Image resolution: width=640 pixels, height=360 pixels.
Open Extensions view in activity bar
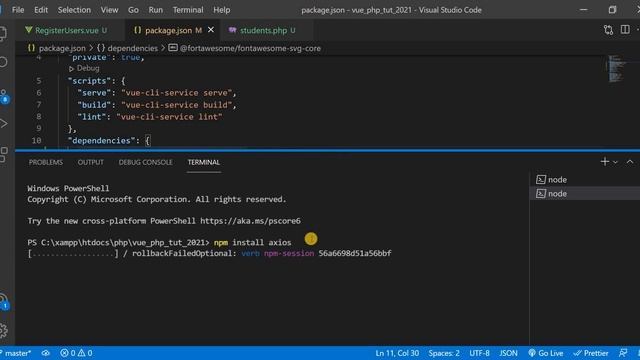pyautogui.click(x=4, y=155)
